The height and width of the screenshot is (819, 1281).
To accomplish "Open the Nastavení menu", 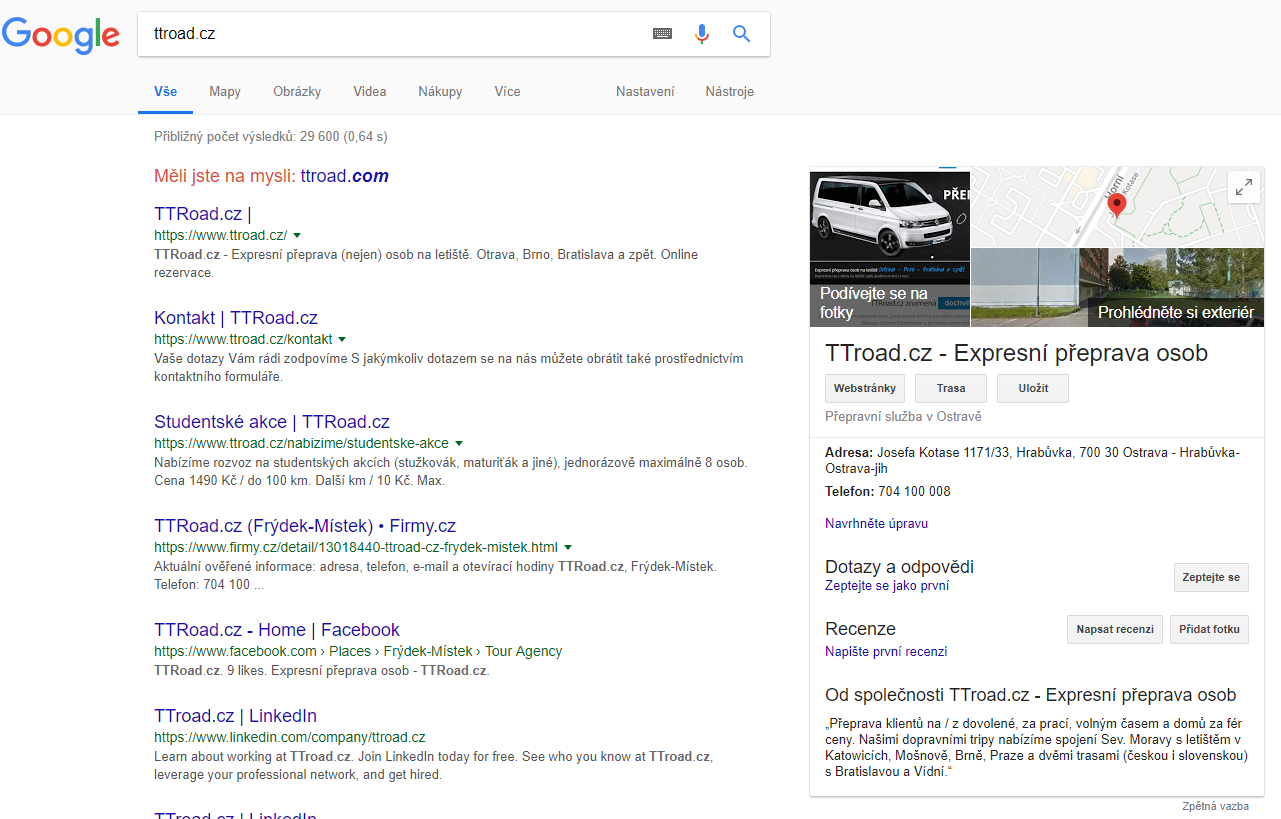I will point(645,92).
